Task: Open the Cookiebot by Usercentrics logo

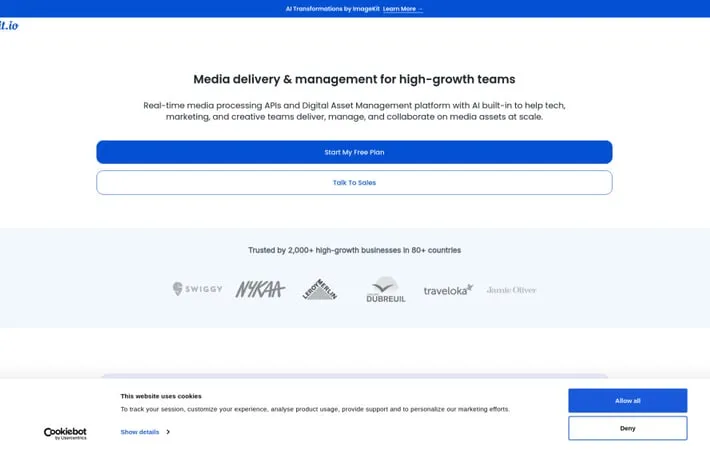Action: (x=65, y=433)
